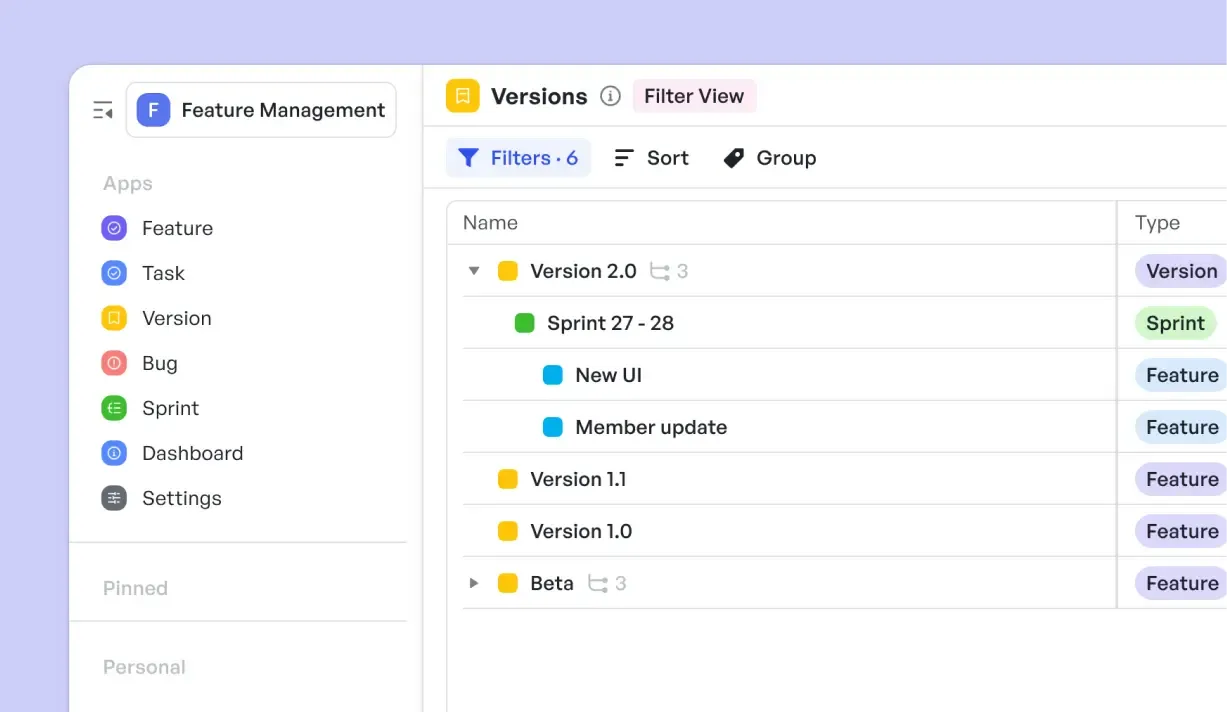The width and height of the screenshot is (1227, 712).
Task: Click the green square beside Sprint 27 - 28
Action: [x=525, y=323]
